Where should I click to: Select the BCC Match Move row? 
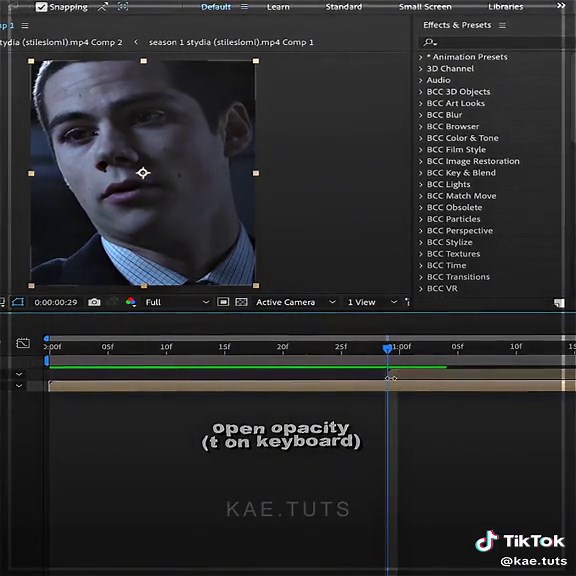point(457,196)
